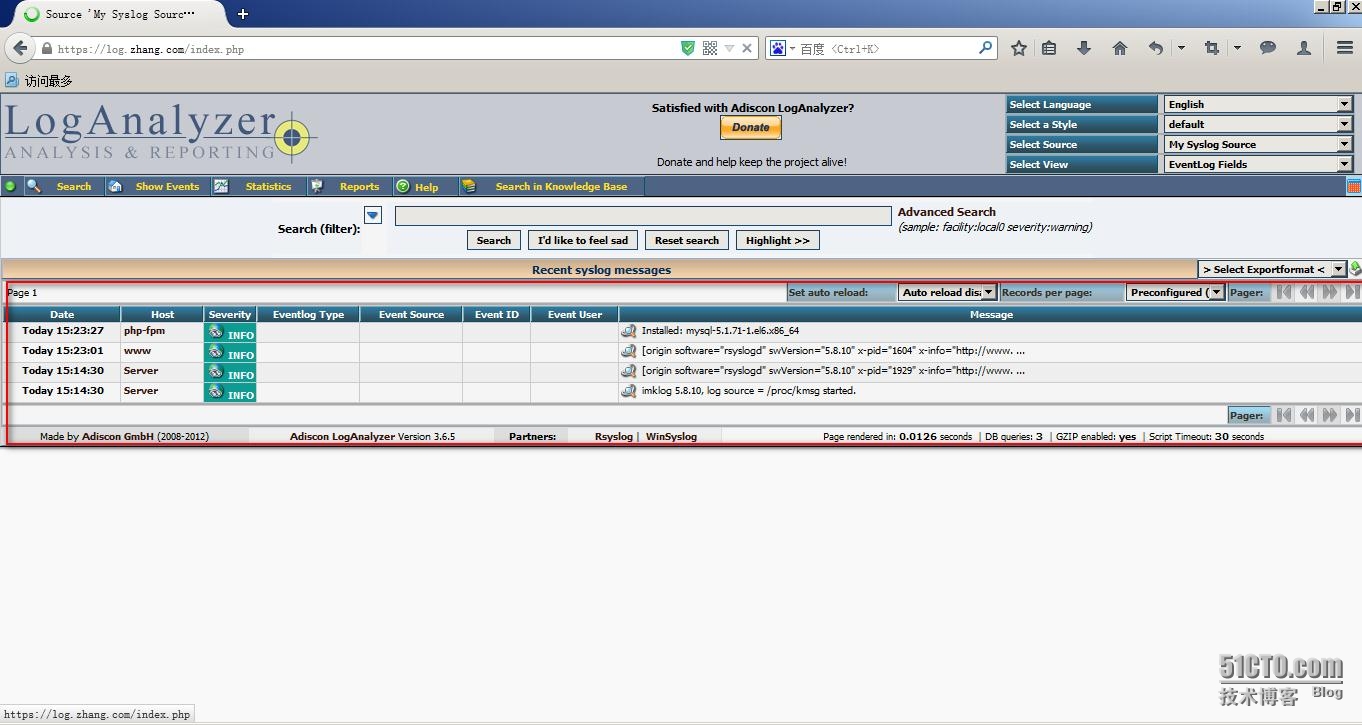Screen dimensions: 1362x725
Task: Open the address bar history dropdown arrow
Action: coord(729,48)
